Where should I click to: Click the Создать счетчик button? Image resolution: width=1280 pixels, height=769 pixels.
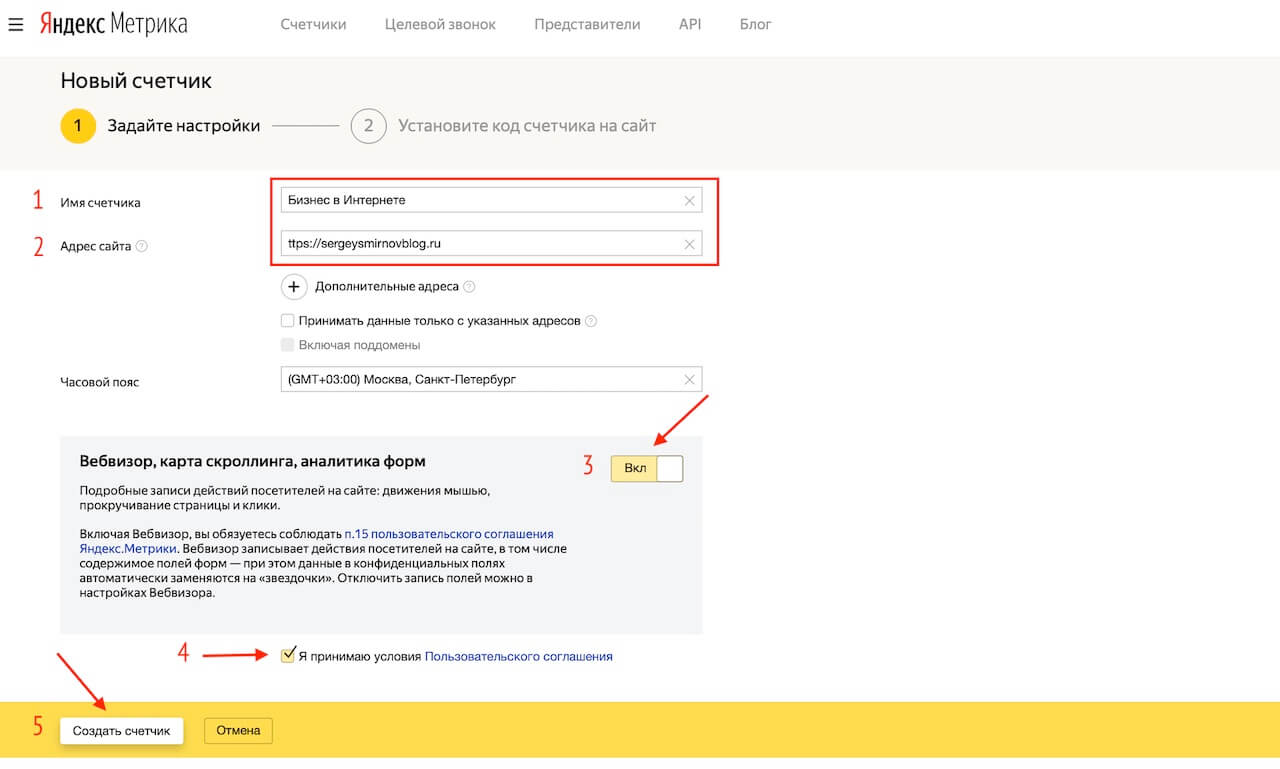[x=121, y=731]
